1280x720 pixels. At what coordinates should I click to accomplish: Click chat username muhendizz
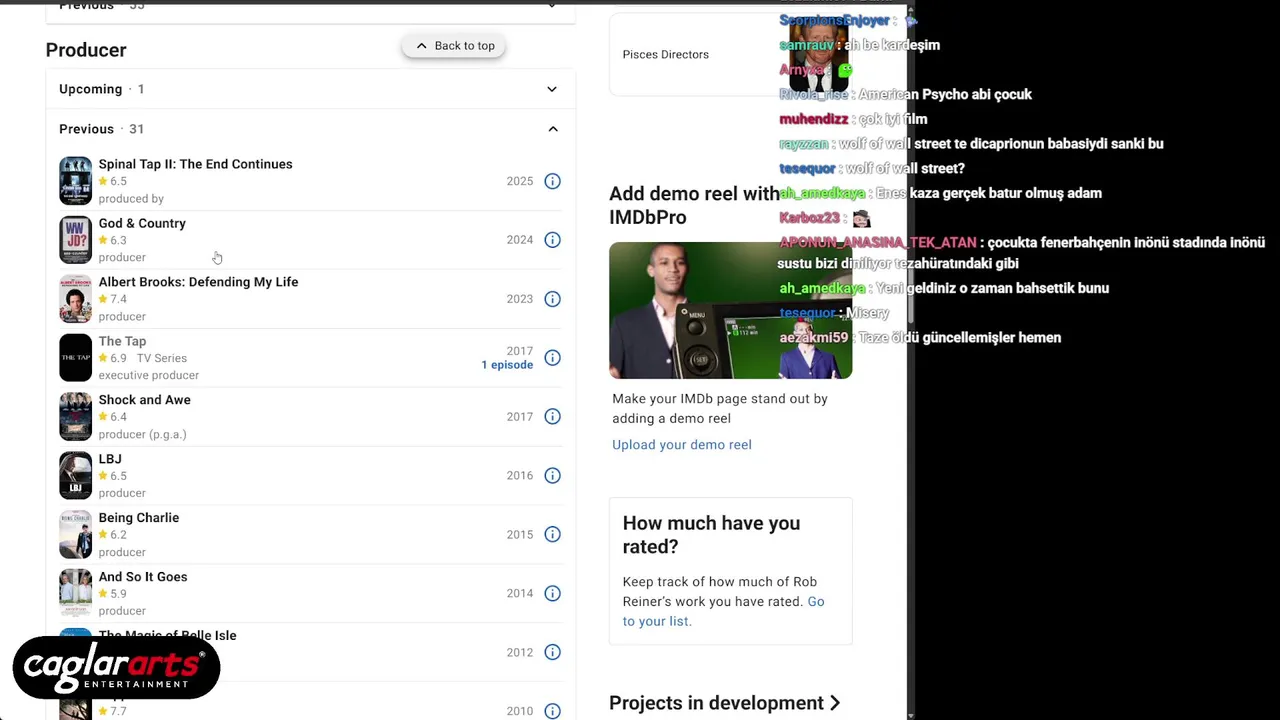[813, 119]
